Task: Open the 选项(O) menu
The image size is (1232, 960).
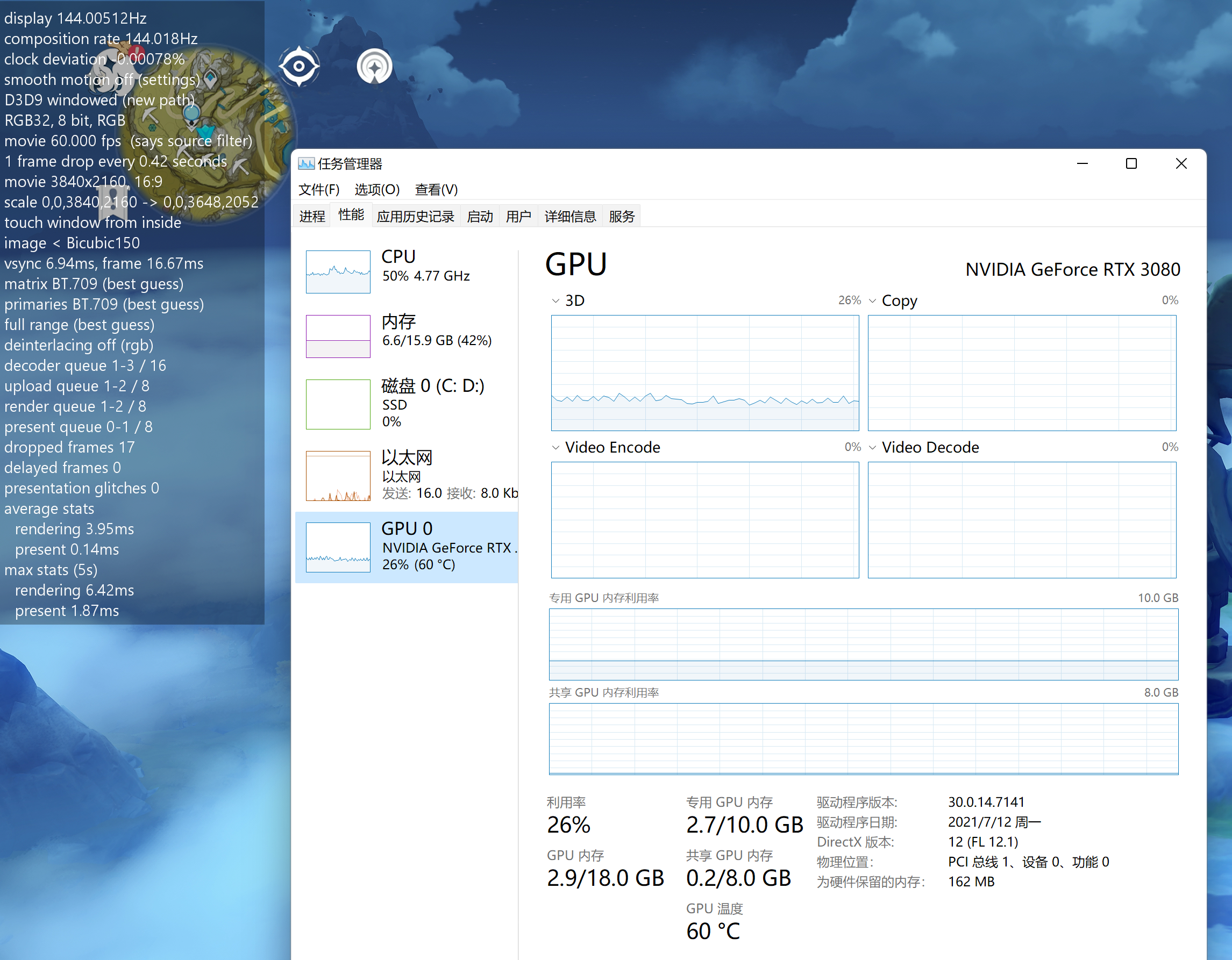Action: (377, 189)
